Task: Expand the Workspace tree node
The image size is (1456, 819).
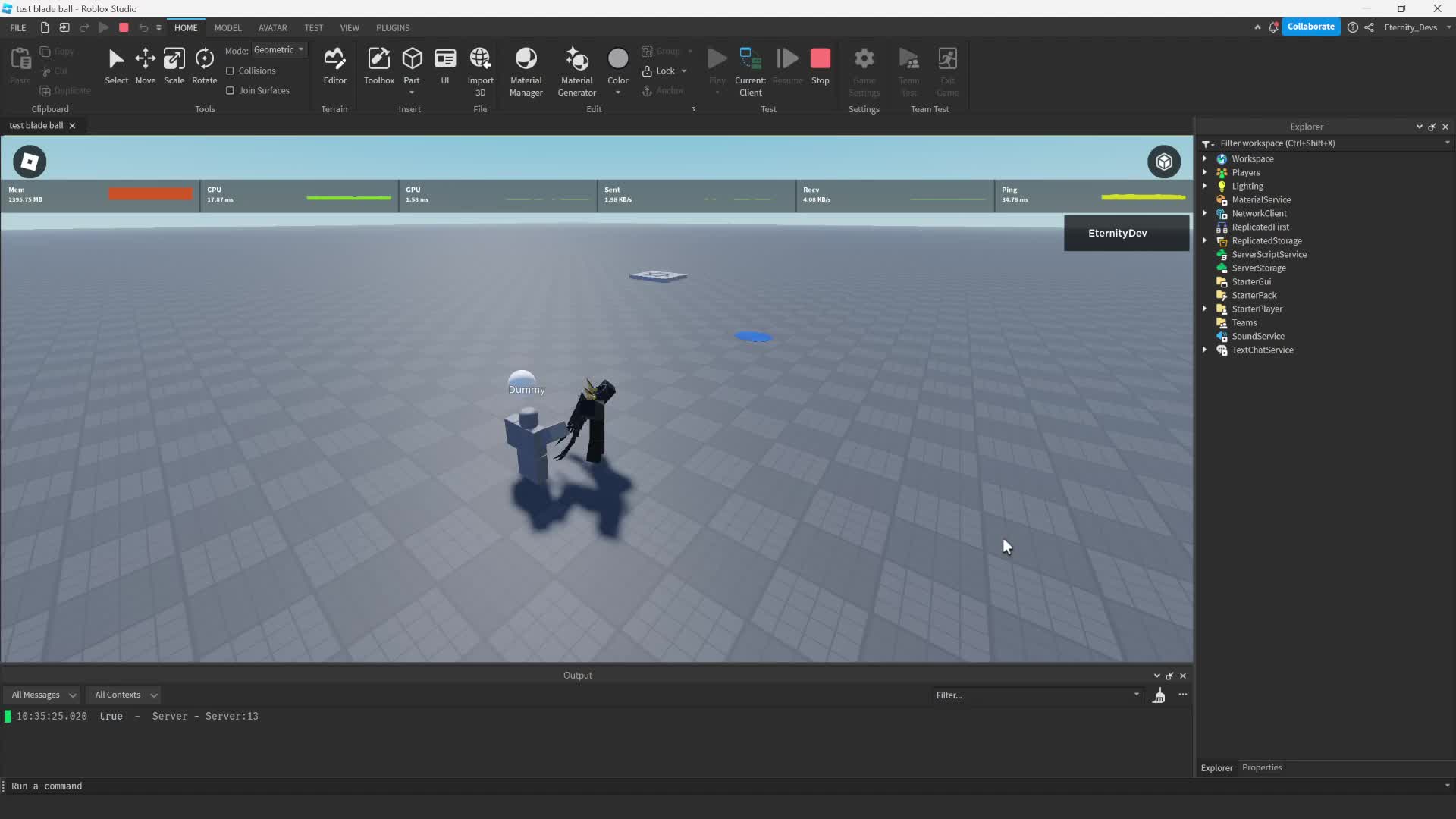Action: point(1204,158)
